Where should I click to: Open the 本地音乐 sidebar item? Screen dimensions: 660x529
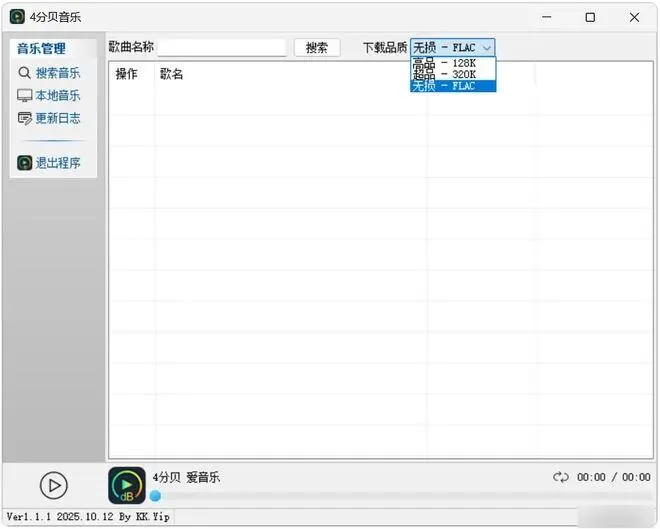point(49,96)
